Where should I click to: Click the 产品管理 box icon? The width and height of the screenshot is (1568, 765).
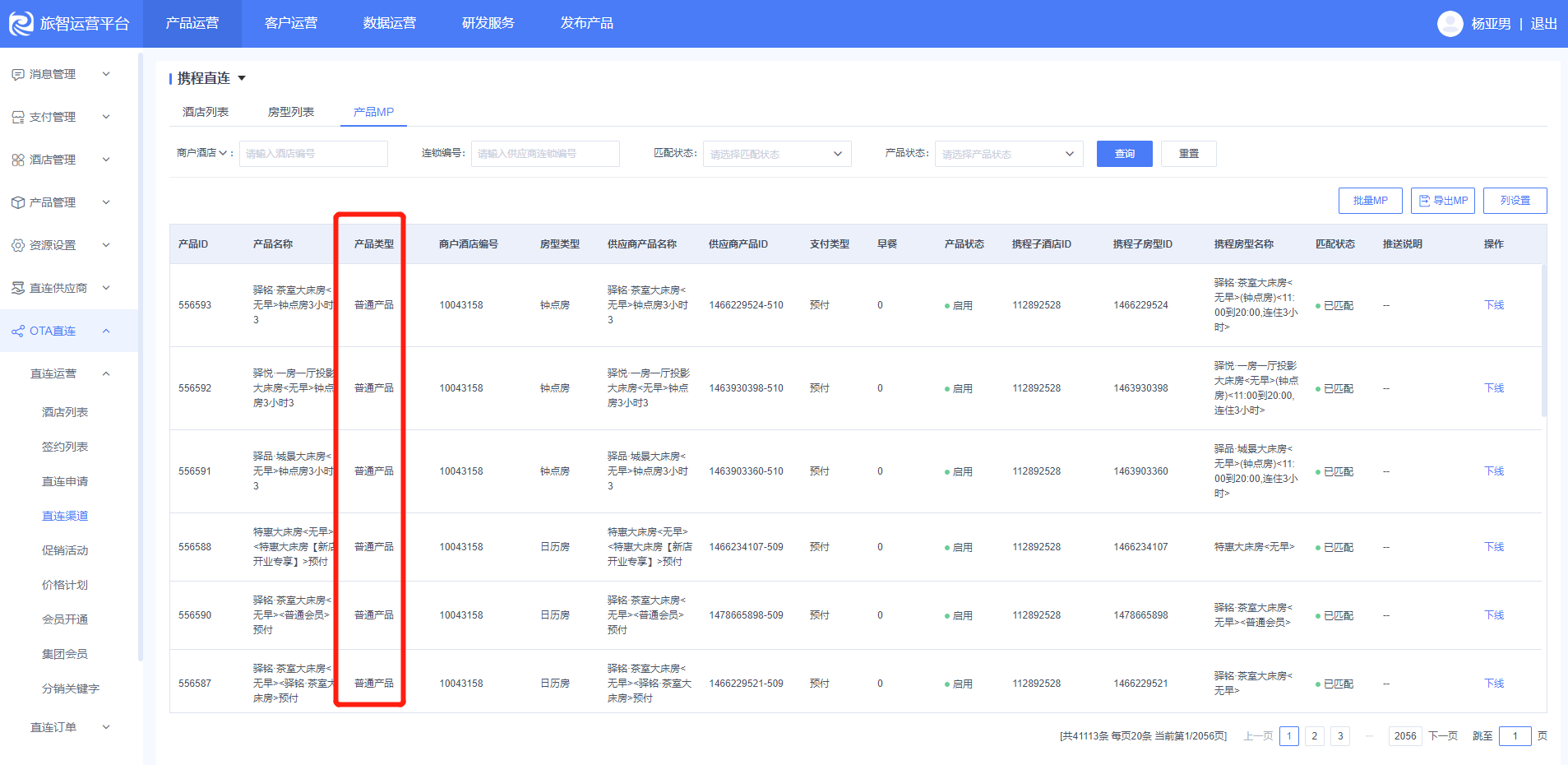[18, 202]
